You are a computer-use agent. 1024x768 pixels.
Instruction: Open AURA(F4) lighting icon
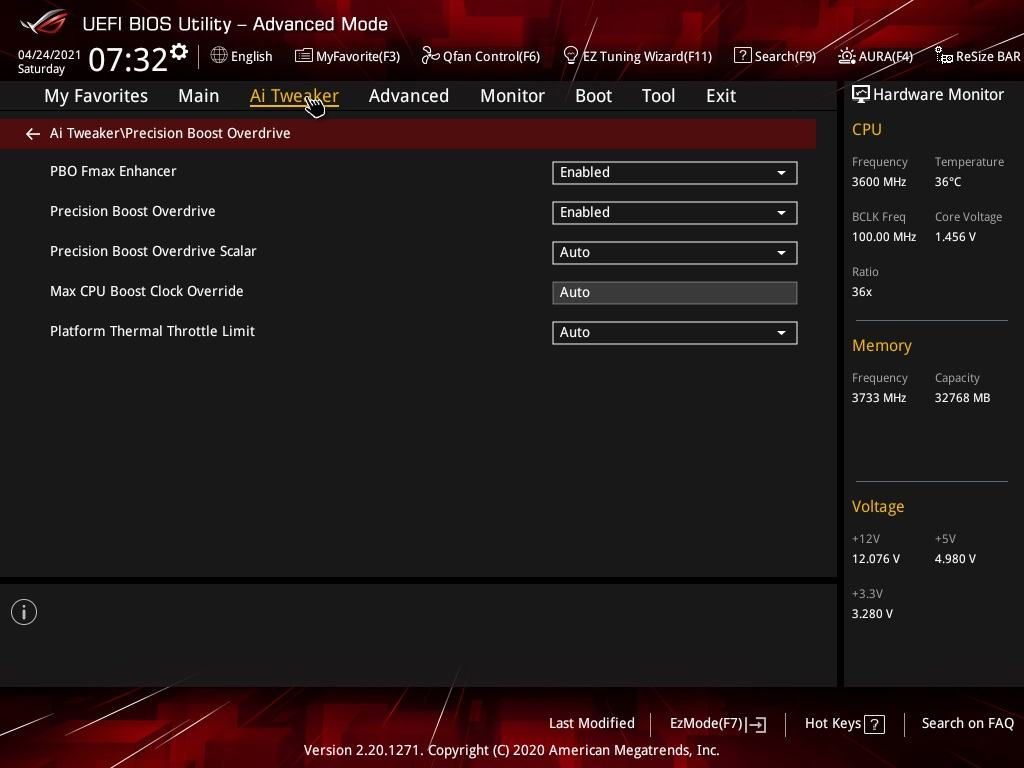click(847, 56)
